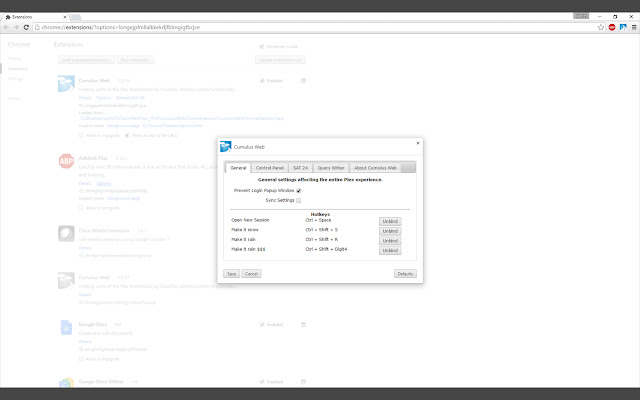
Task: Unbind the Make it rain $$$ hotkey
Action: (x=390, y=250)
